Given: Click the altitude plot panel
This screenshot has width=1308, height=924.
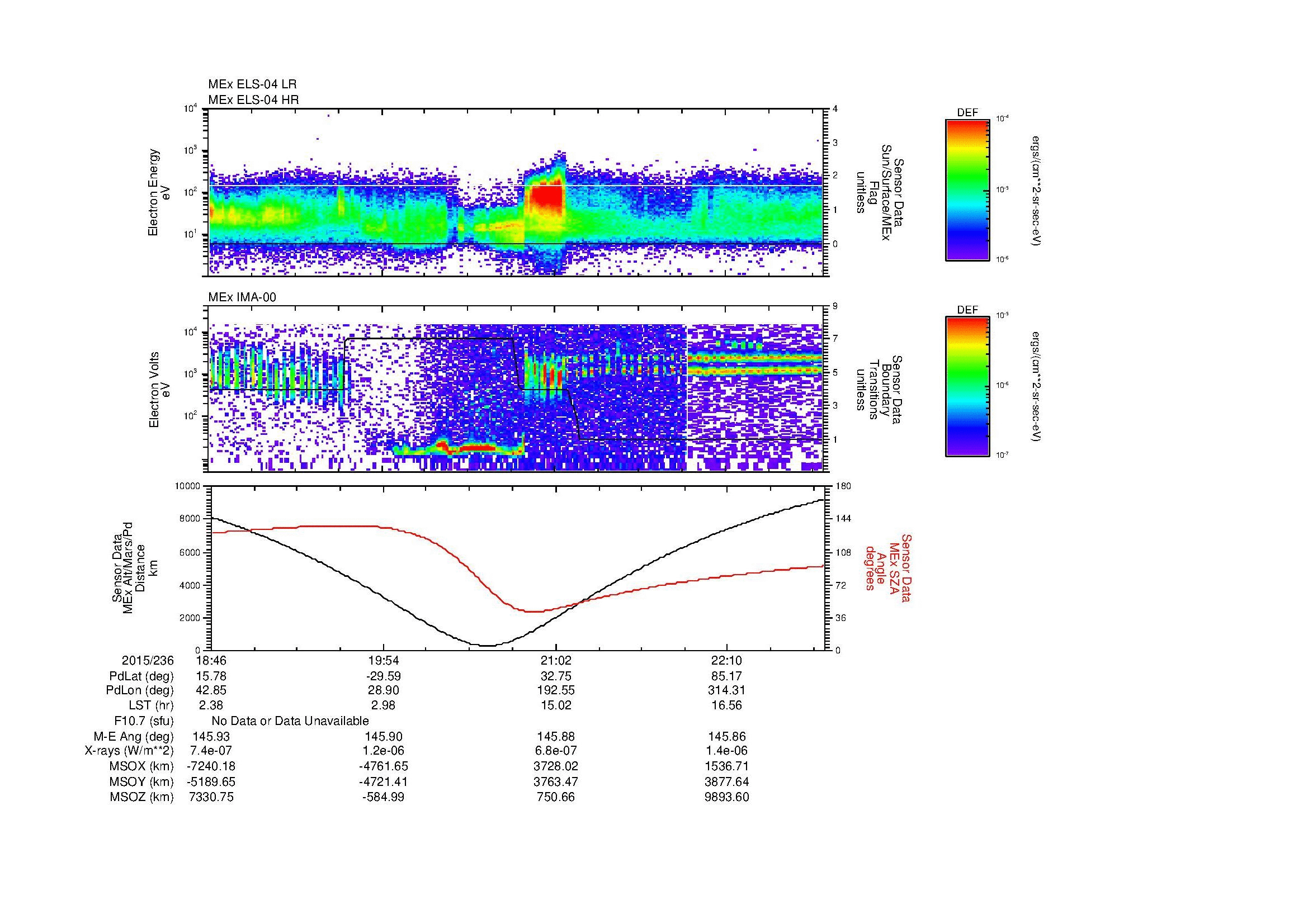Looking at the screenshot, I should point(518,567).
